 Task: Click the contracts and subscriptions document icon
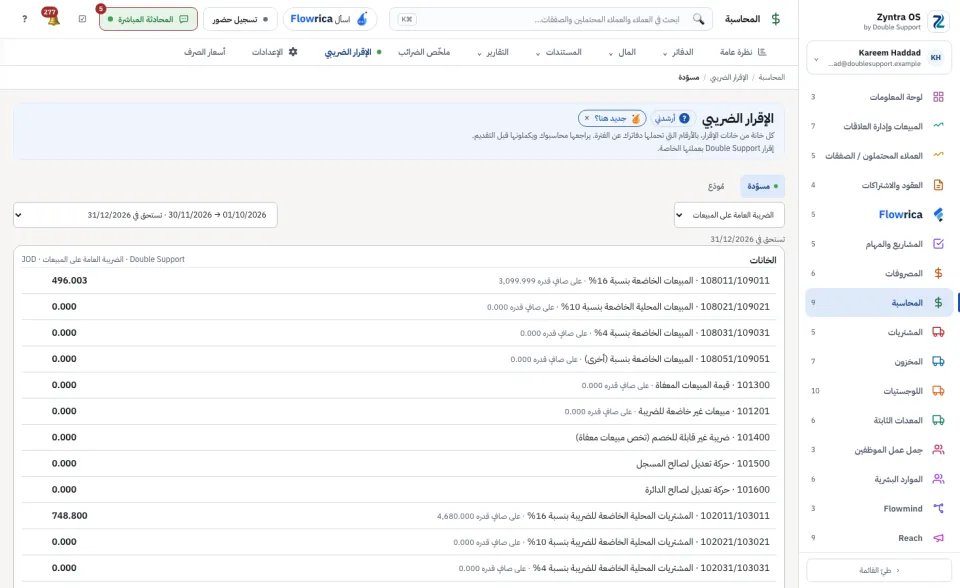[938, 185]
